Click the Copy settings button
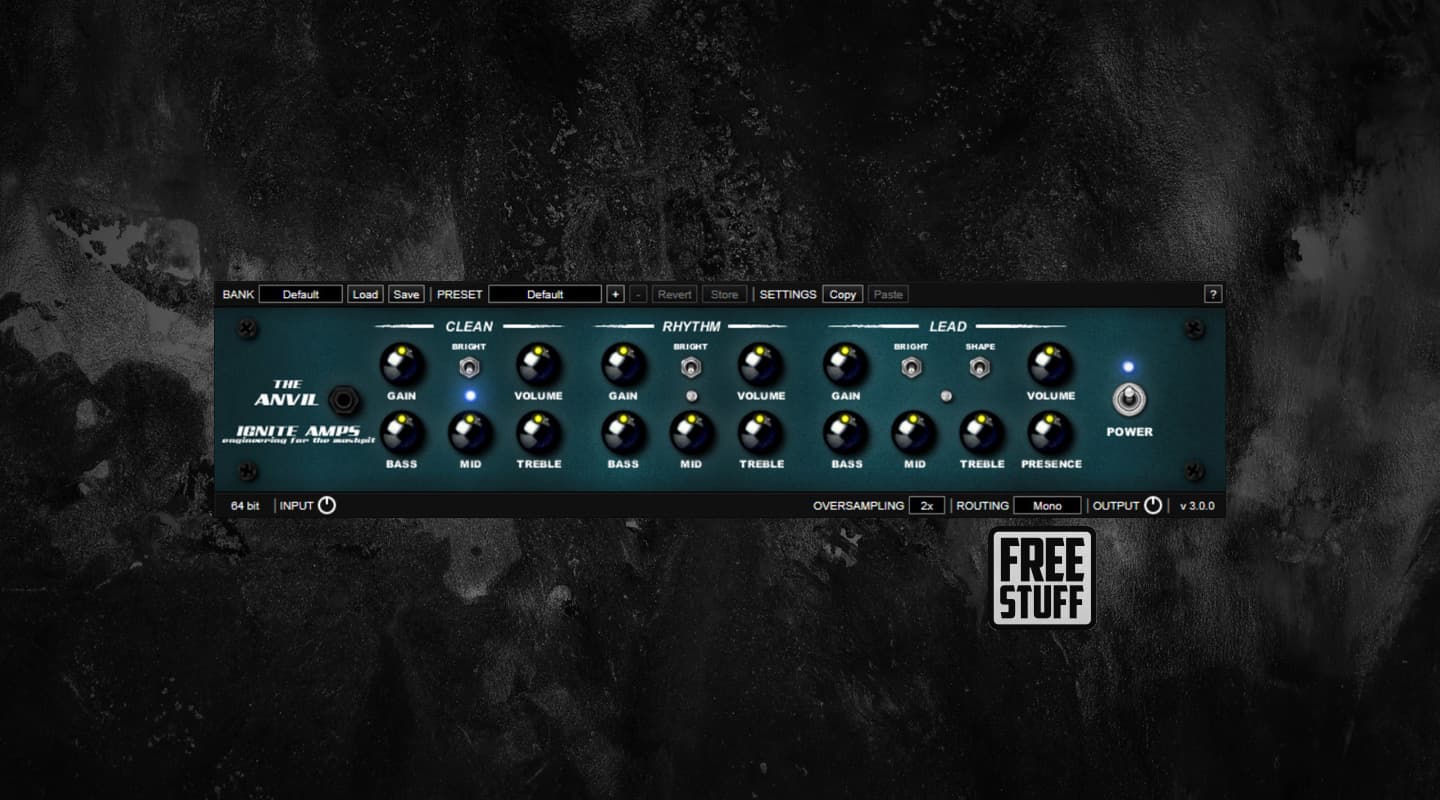This screenshot has width=1440, height=800. pyautogui.click(x=843, y=294)
